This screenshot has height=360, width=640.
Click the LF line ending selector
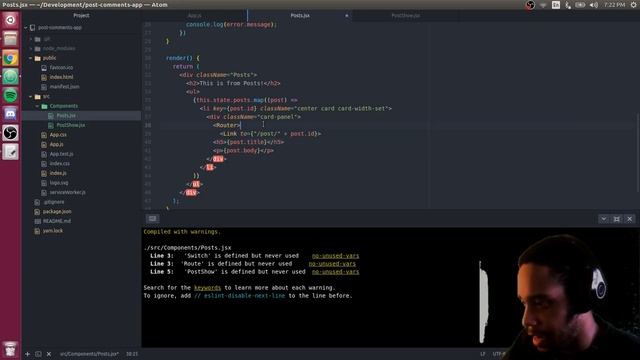point(483,354)
